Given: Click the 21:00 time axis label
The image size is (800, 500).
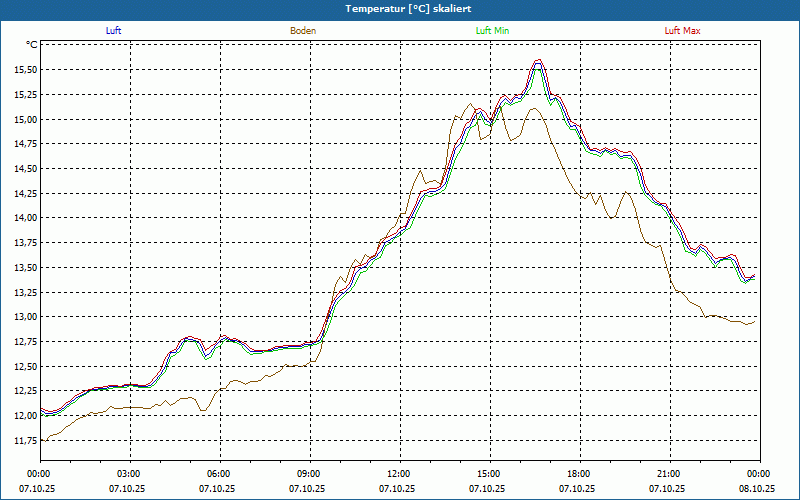Looking at the screenshot, I should [669, 474].
